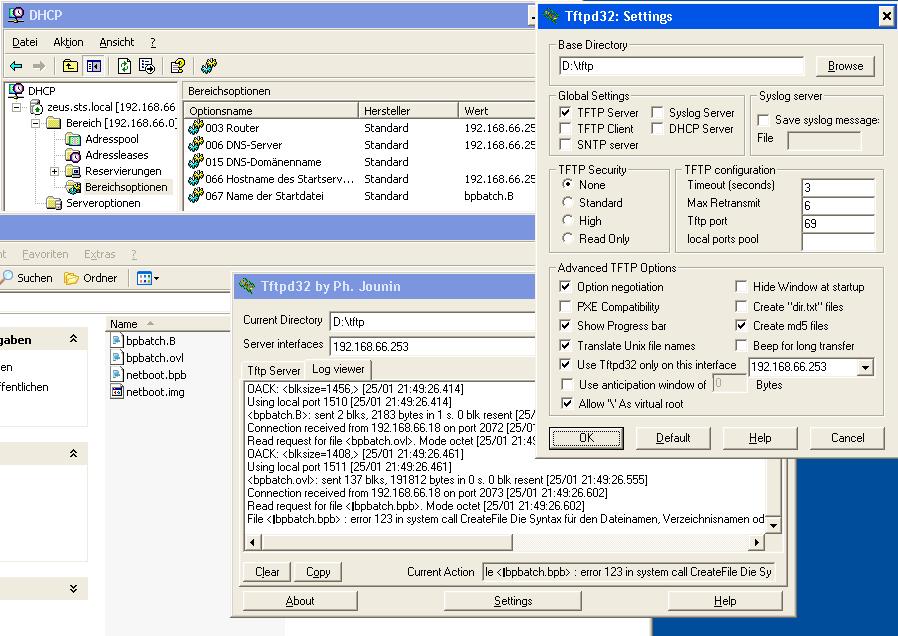Click the 066 Hostname des Startservers icon
Screen dimensions: 898x636
196,179
